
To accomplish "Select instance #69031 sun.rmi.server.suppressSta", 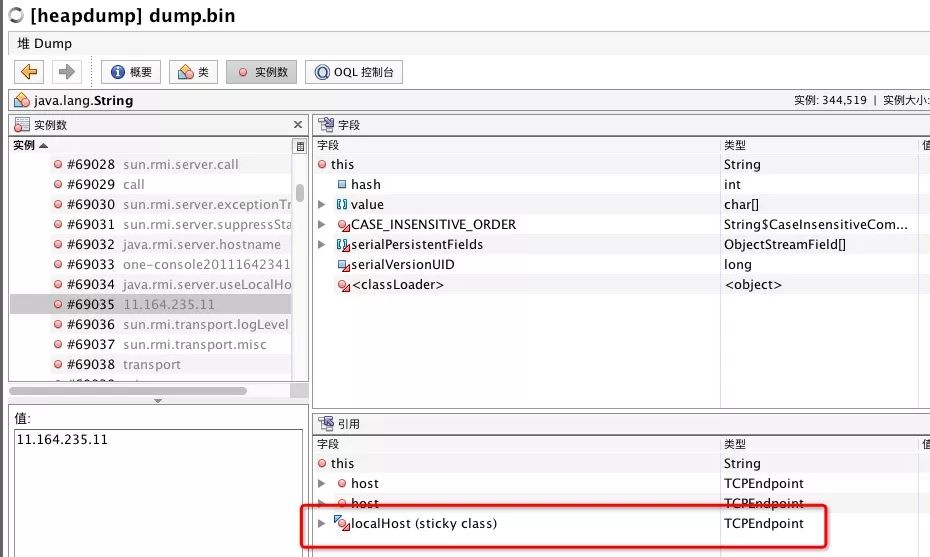I will [x=151, y=224].
